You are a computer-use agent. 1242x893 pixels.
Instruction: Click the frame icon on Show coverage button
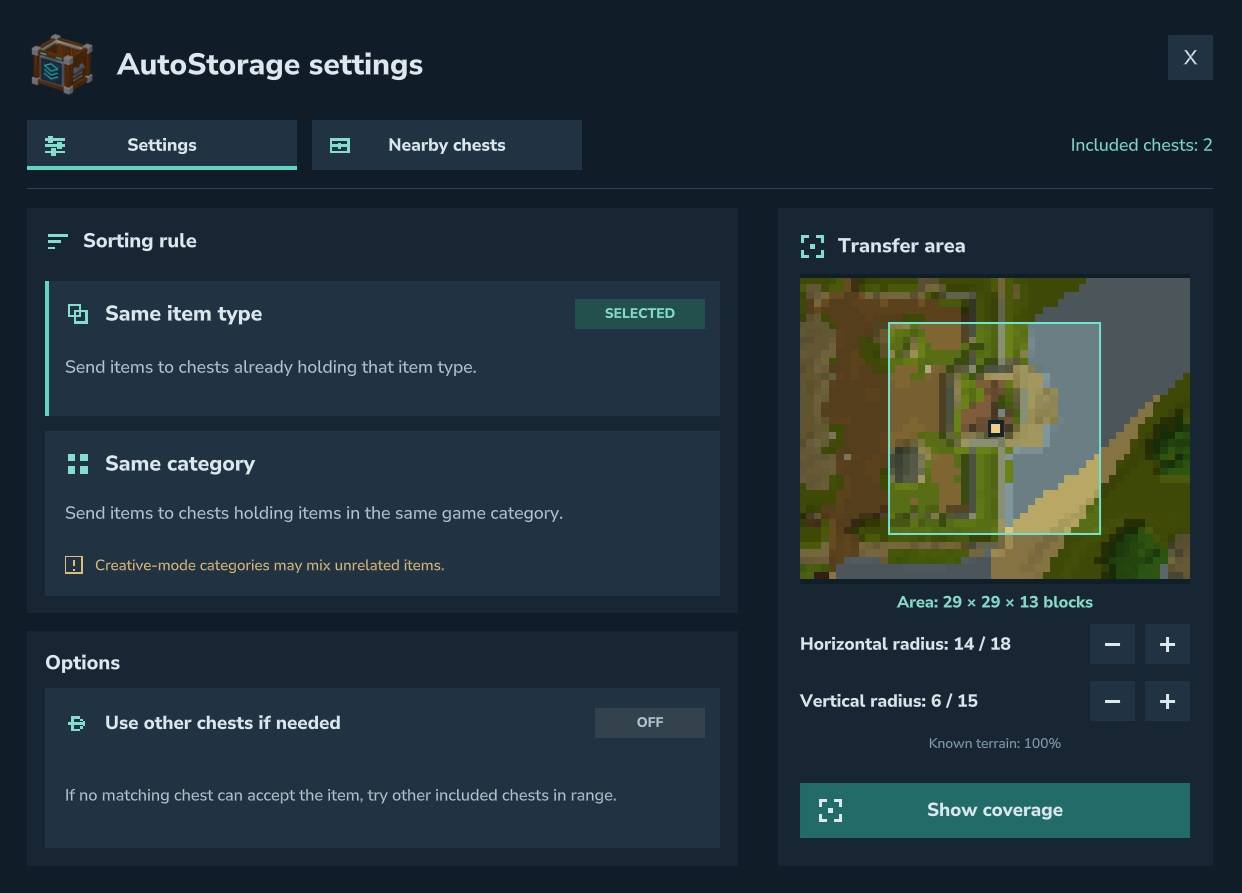click(830, 810)
